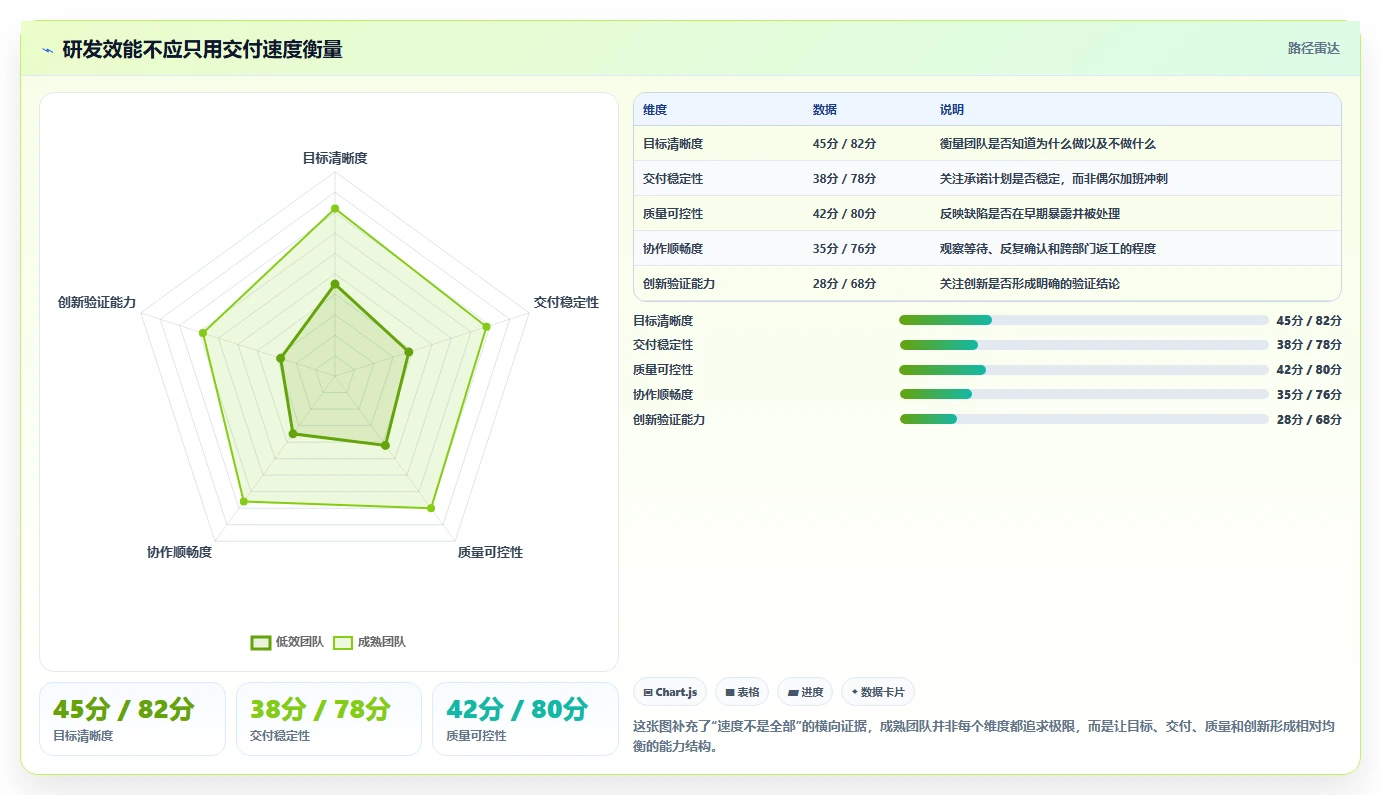Toggle the 成熟团队 legend item
The image size is (1381, 795).
pos(369,642)
